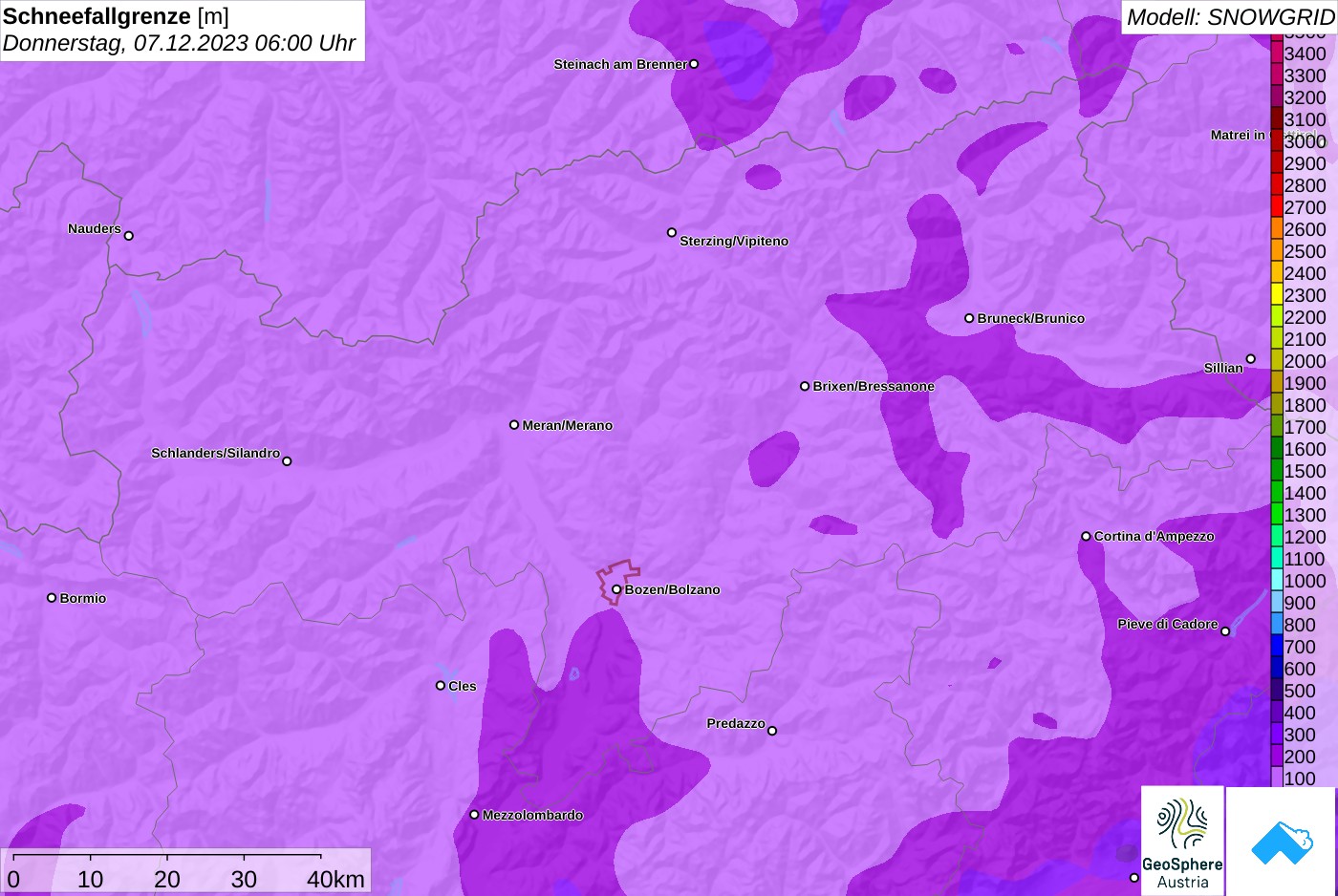The image size is (1338, 896).
Task: Click the legend swatch for 3400 m
Action: tap(1276, 53)
